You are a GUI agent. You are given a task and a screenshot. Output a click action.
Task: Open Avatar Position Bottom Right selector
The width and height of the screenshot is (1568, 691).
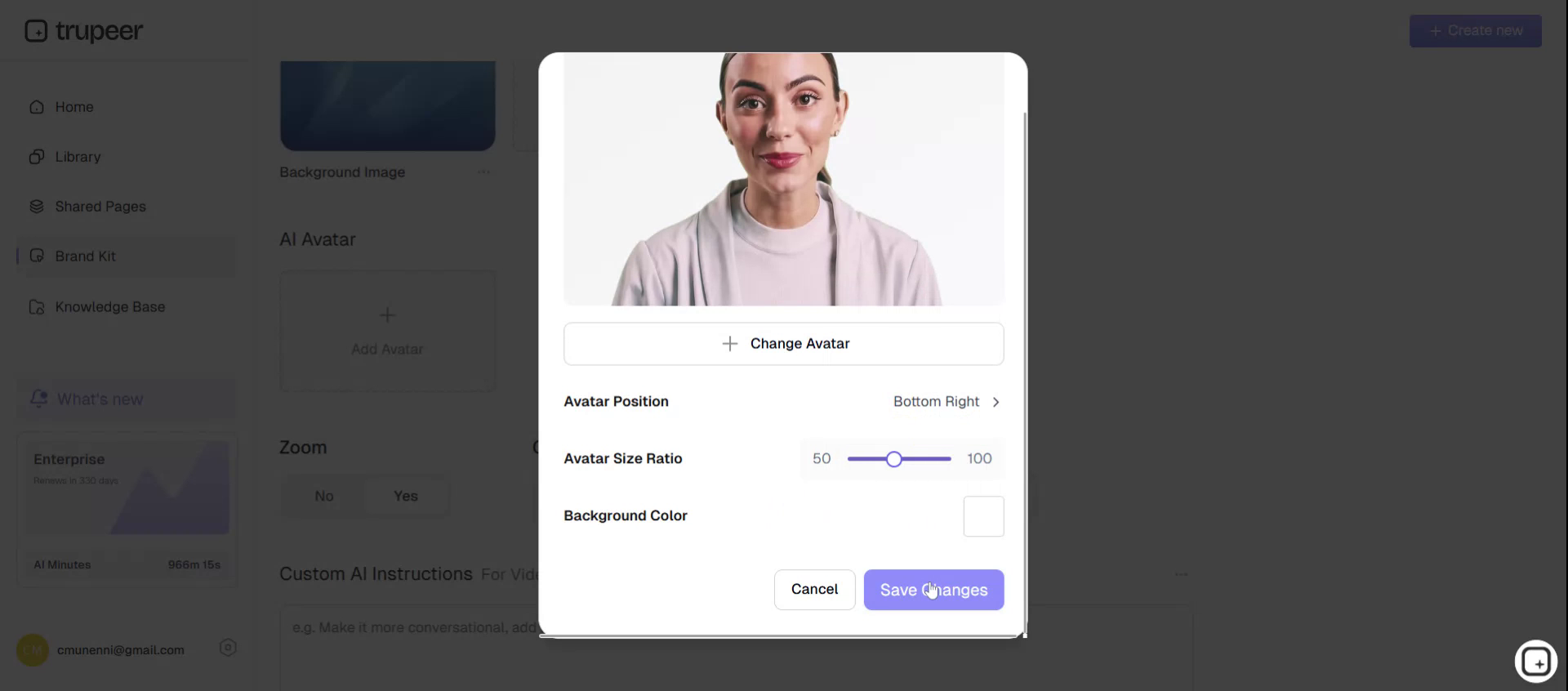pos(947,402)
